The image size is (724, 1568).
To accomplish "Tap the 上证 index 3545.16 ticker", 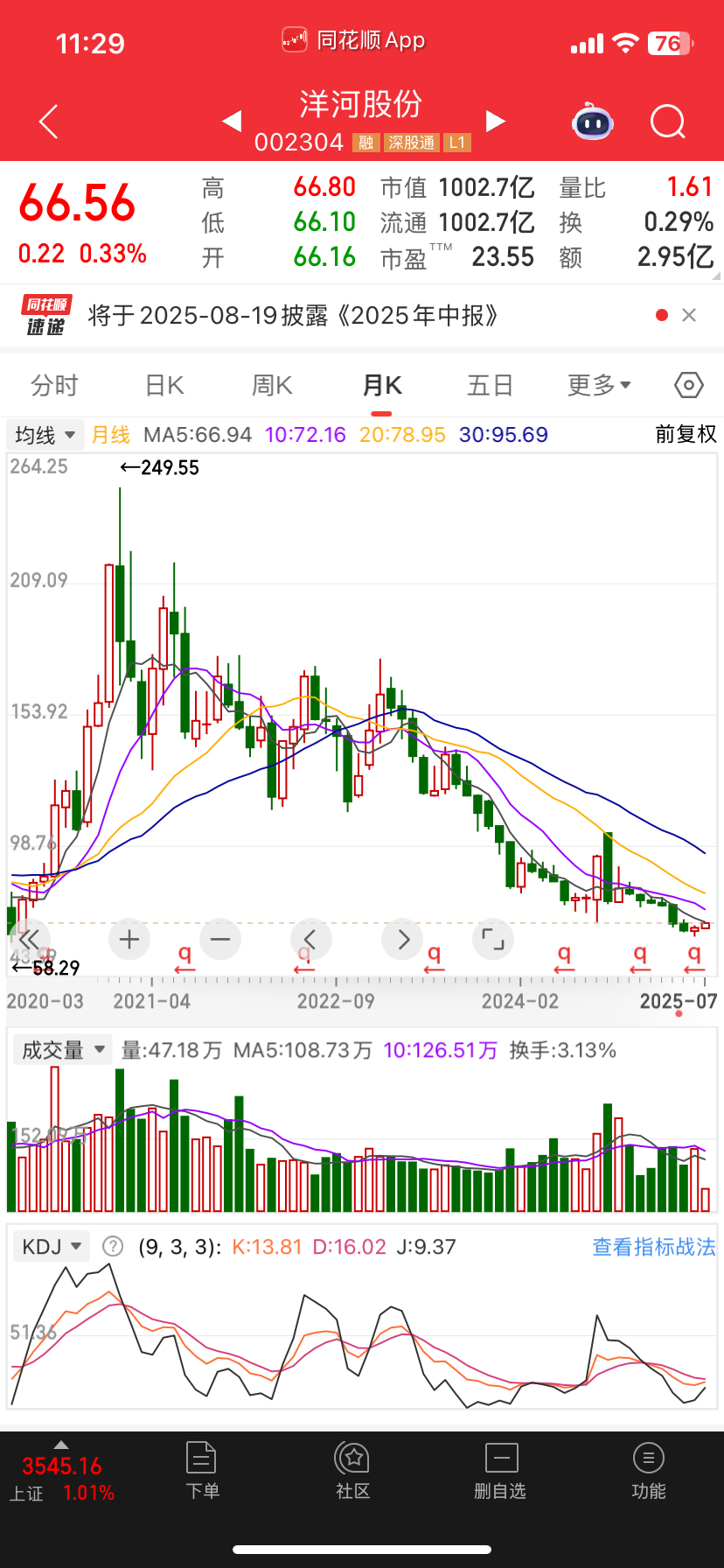I will pyautogui.click(x=61, y=1466).
